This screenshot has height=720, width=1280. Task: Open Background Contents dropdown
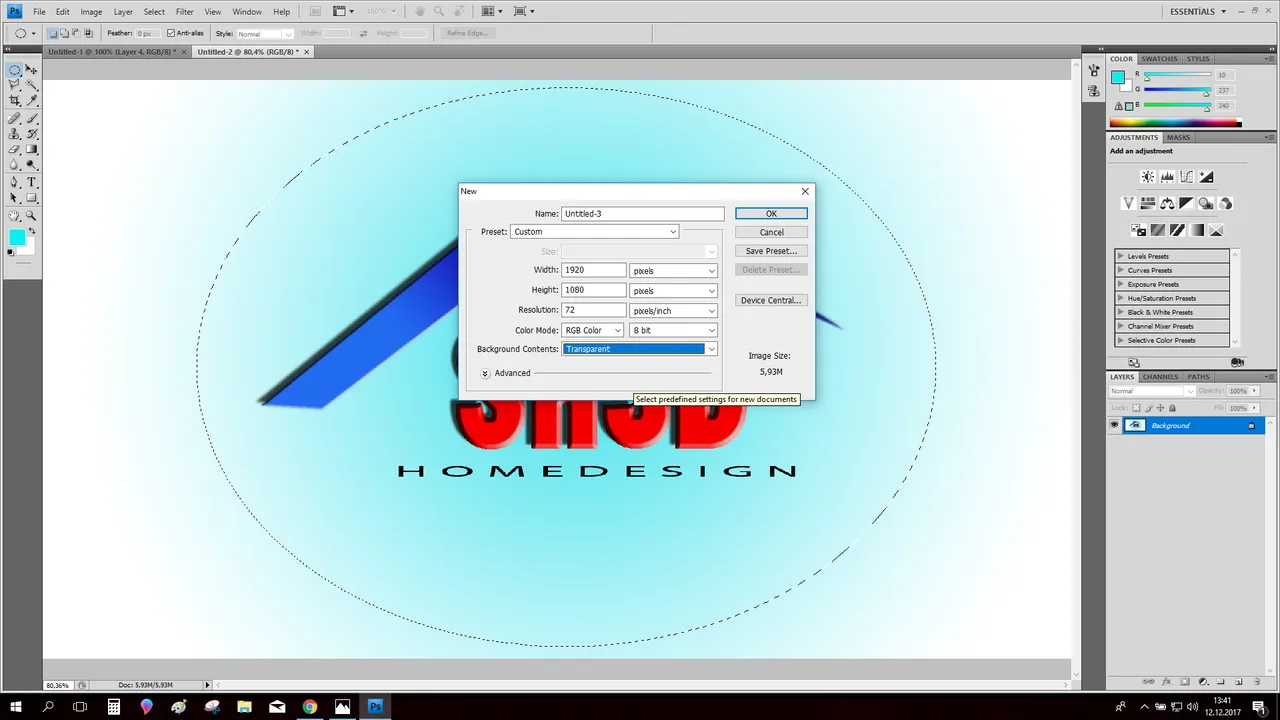click(640, 349)
